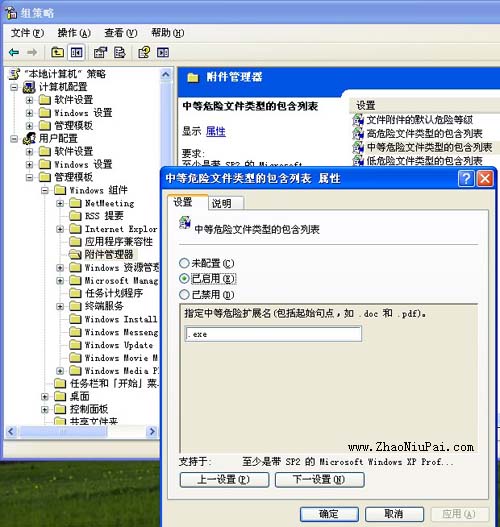Select the 应用程序兼容性 tree item
The image size is (500, 527).
point(119,242)
